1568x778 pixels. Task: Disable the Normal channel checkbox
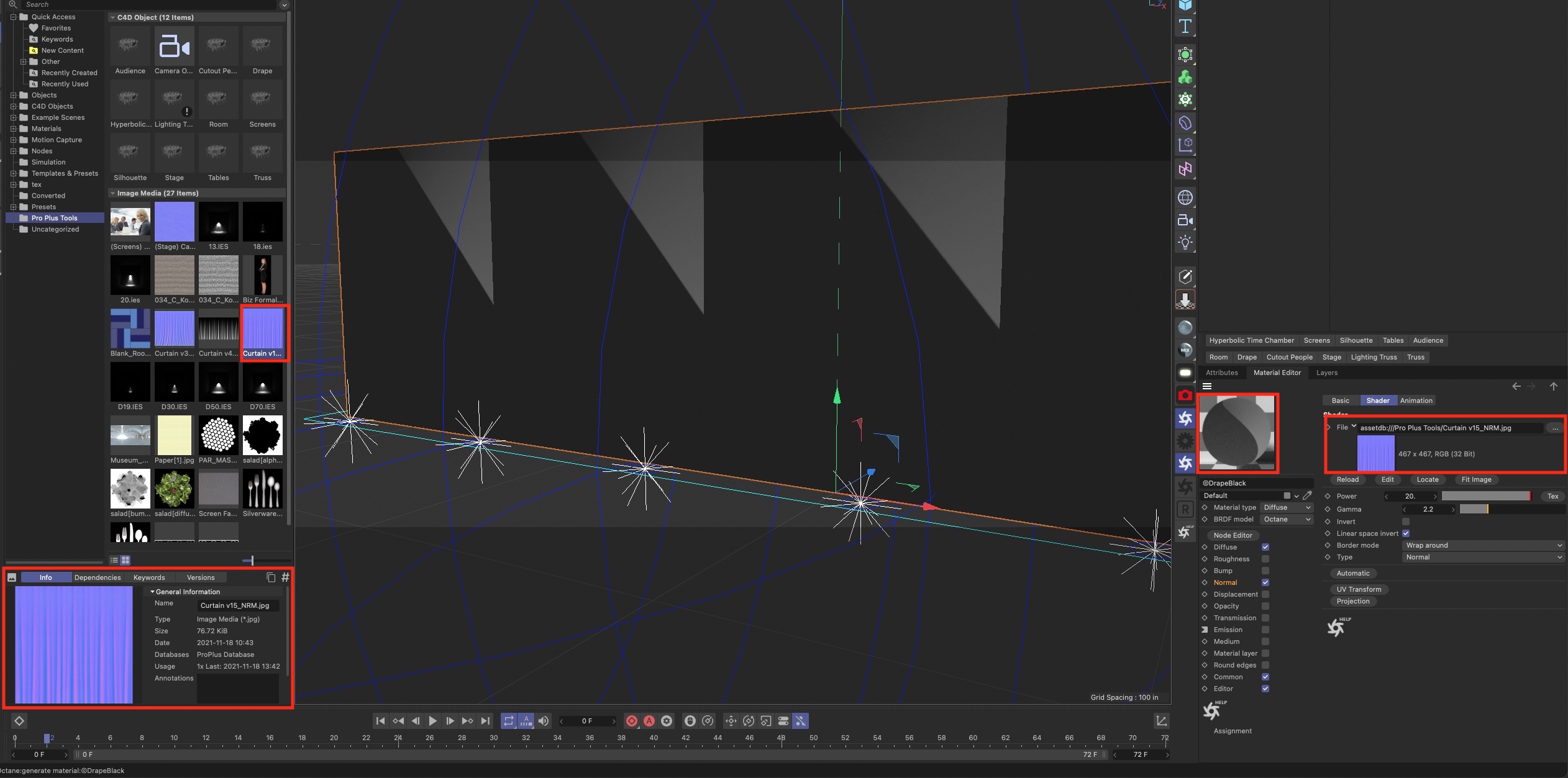click(x=1265, y=582)
